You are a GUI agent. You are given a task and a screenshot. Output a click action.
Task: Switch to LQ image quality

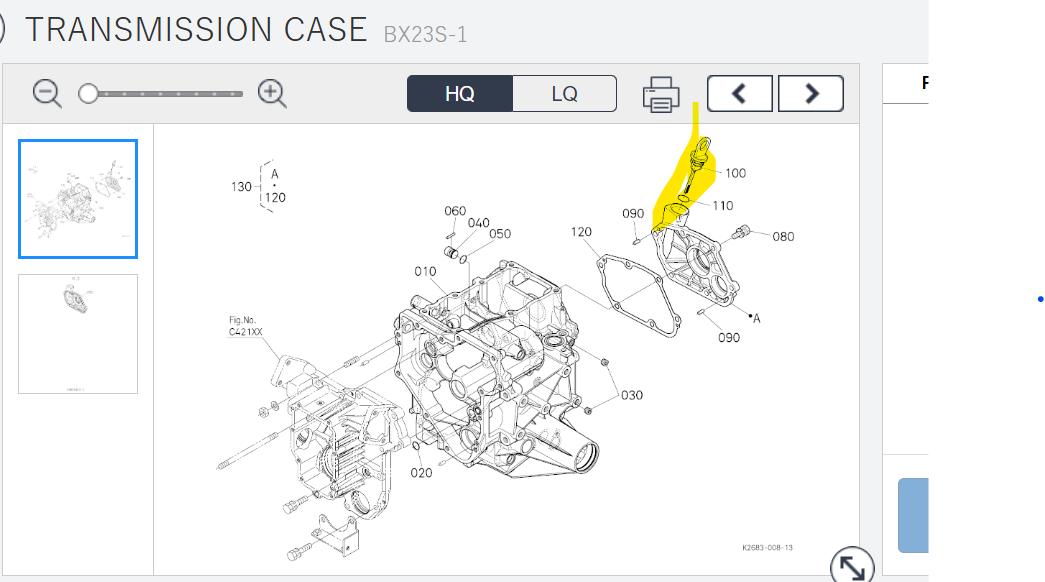coord(564,94)
